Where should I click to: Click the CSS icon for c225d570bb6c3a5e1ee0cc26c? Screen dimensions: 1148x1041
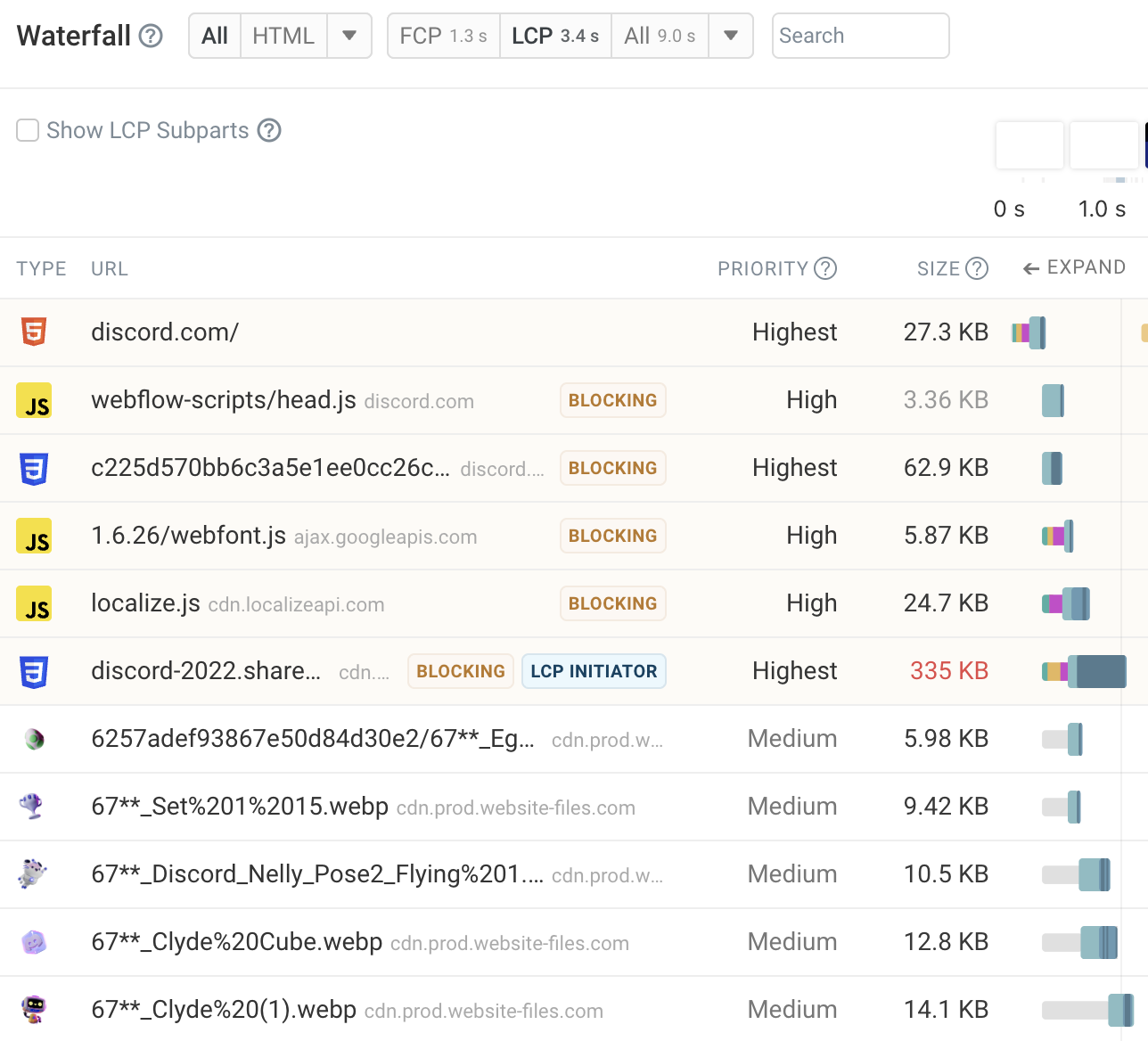pos(34,468)
